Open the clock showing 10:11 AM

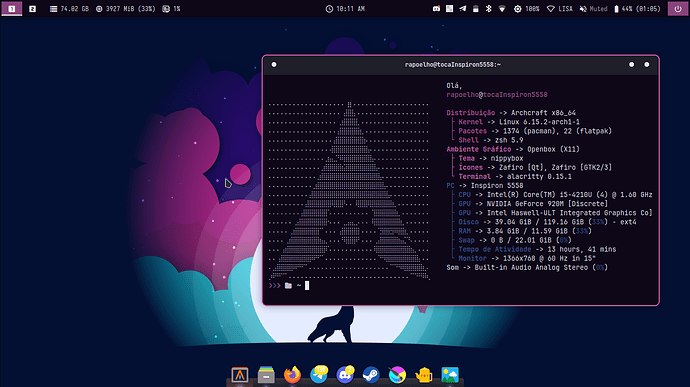(x=345, y=9)
